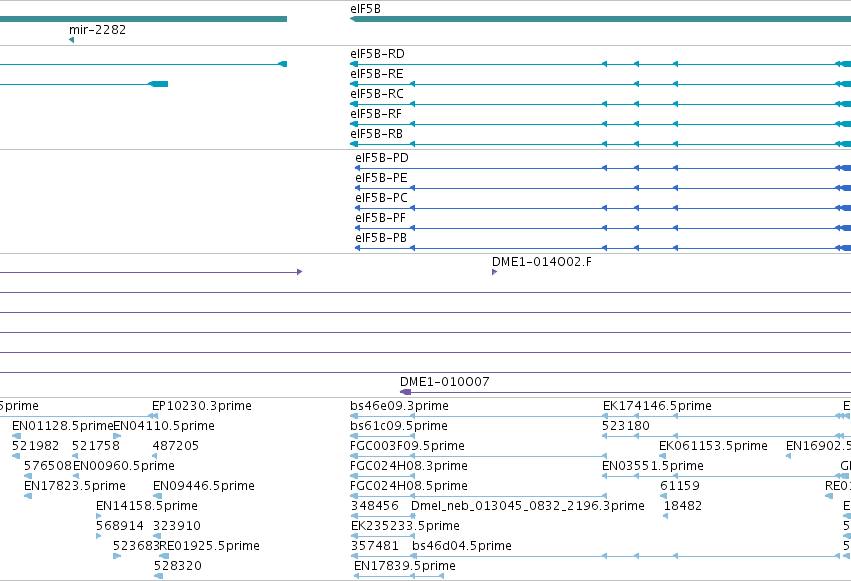Open transcript eIF5B-RD
The height and width of the screenshot is (581, 851).
377,54
